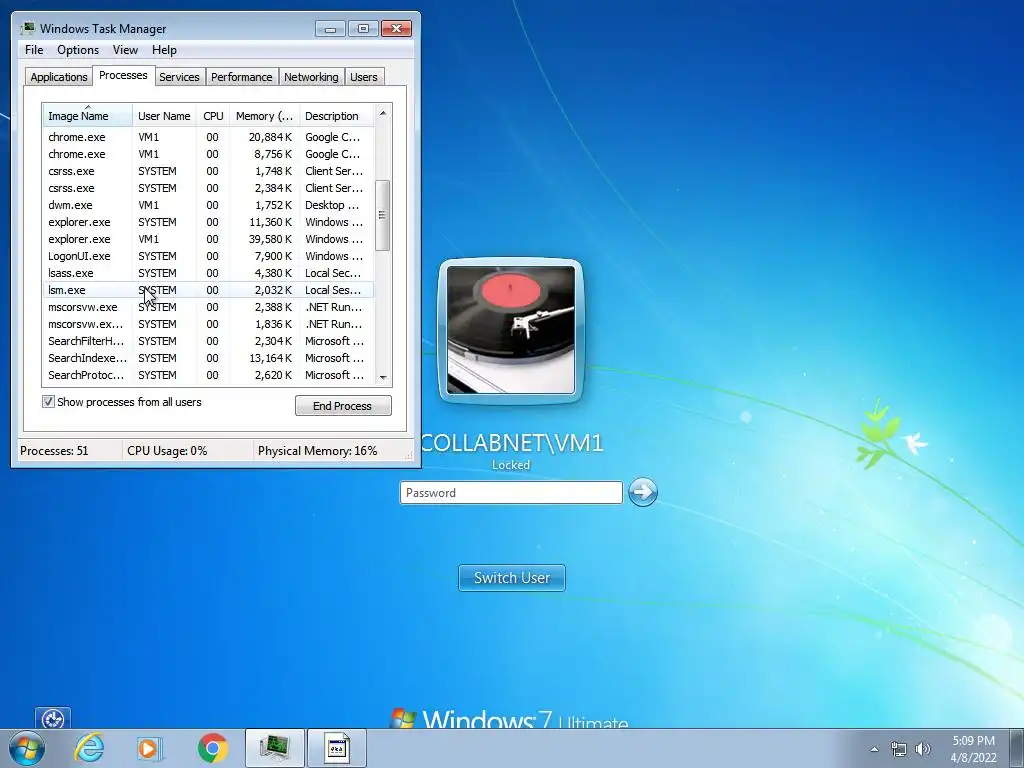Open the Start menu orb
The width and height of the screenshot is (1024, 768).
pos(27,748)
